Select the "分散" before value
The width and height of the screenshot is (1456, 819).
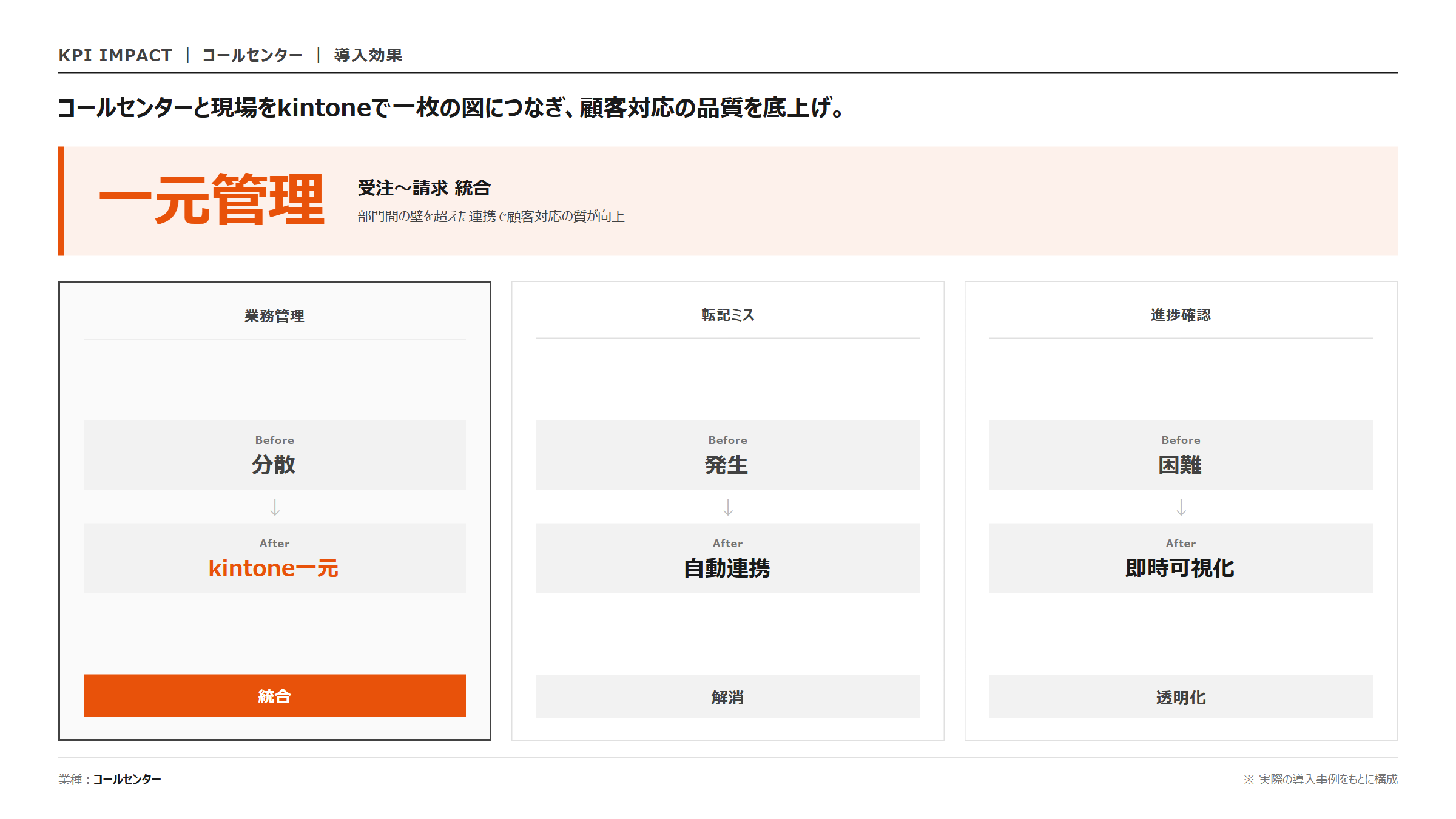pyautogui.click(x=274, y=465)
